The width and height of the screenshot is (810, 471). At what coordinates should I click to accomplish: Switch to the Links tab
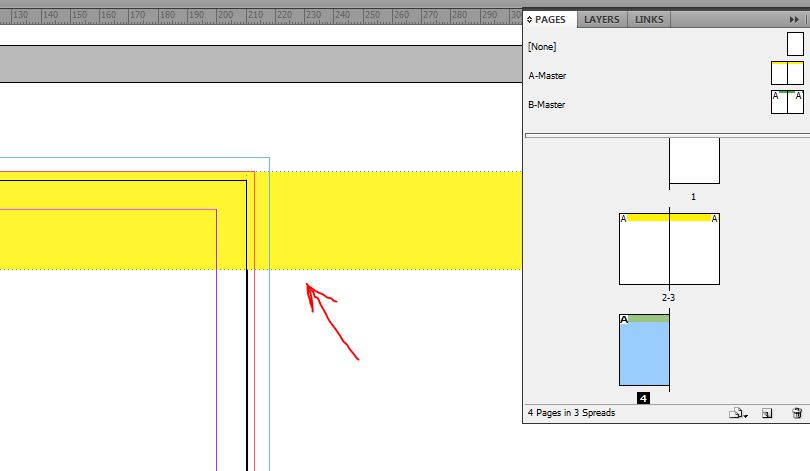coord(649,20)
